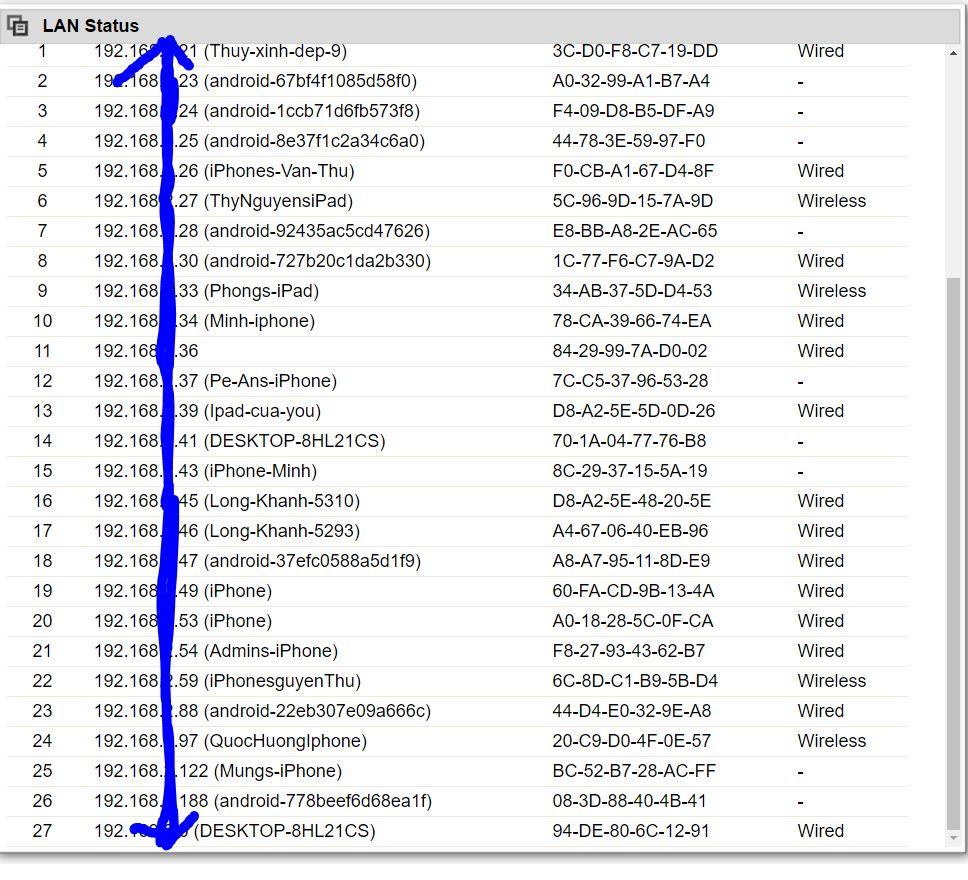
Task: Click host android-778beef6d68ea1f
Action: tap(323, 801)
